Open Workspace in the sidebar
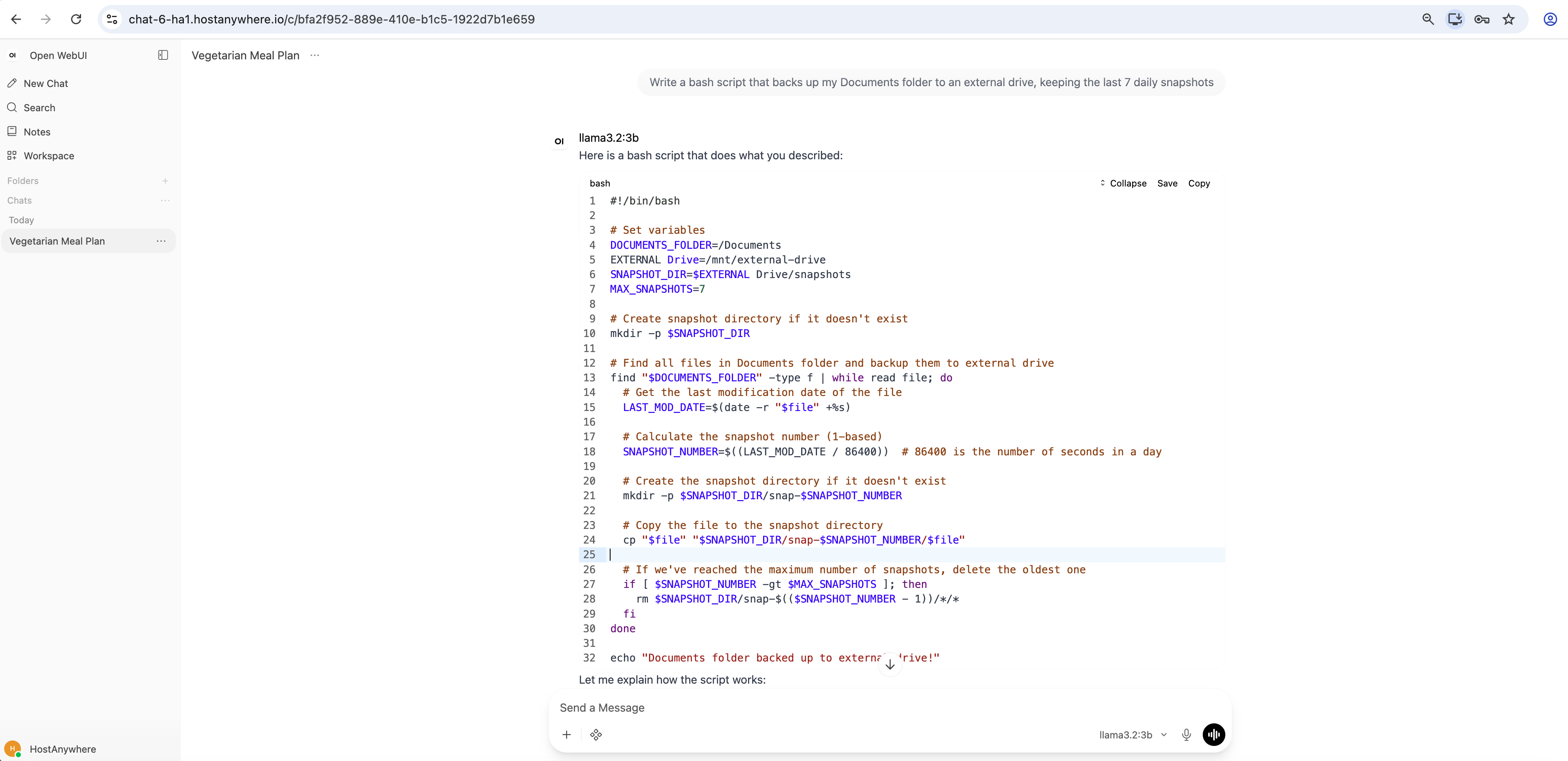Viewport: 1568px width, 761px height. coord(49,156)
